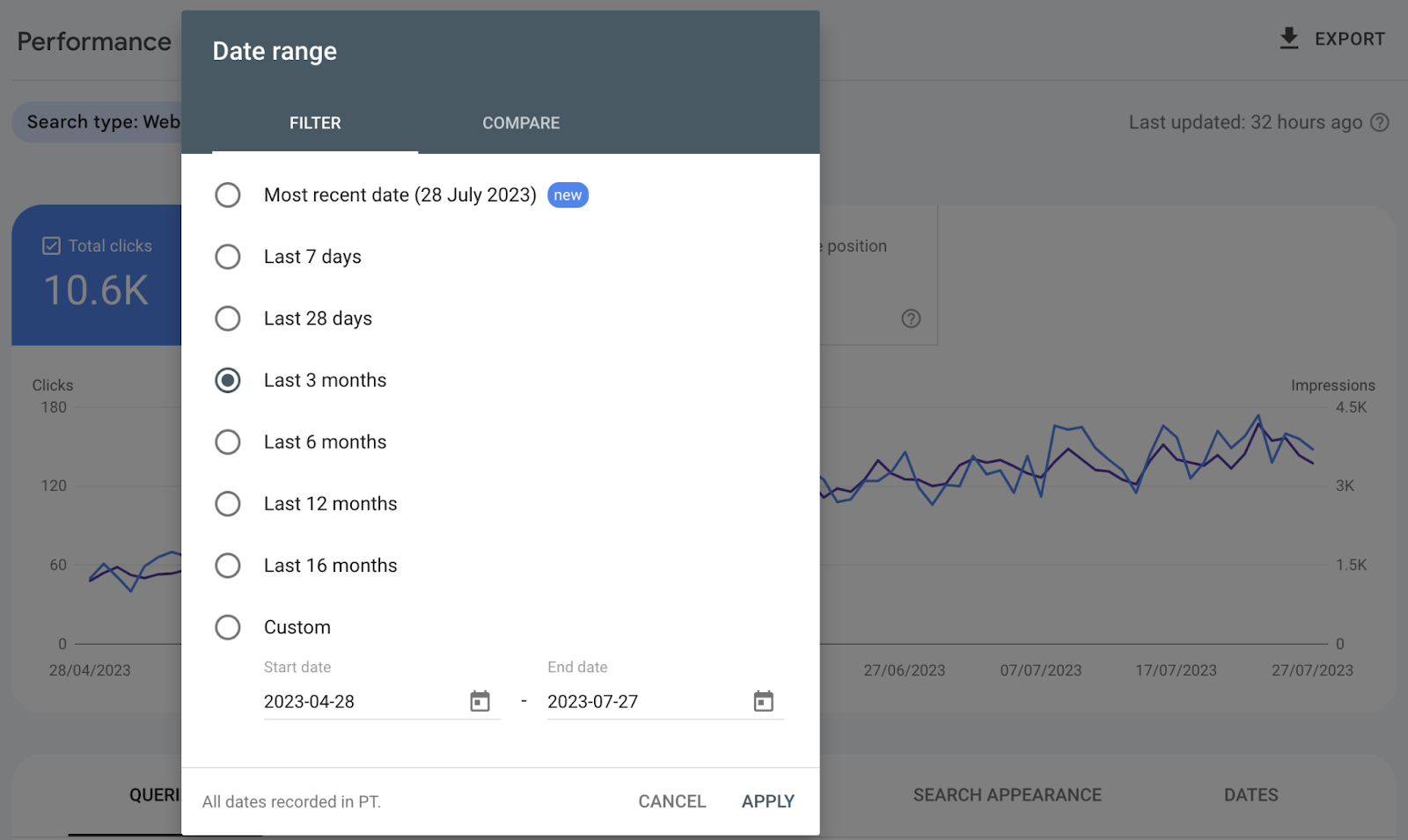Open the DATES tab
This screenshot has height=840, width=1408.
coord(1250,794)
